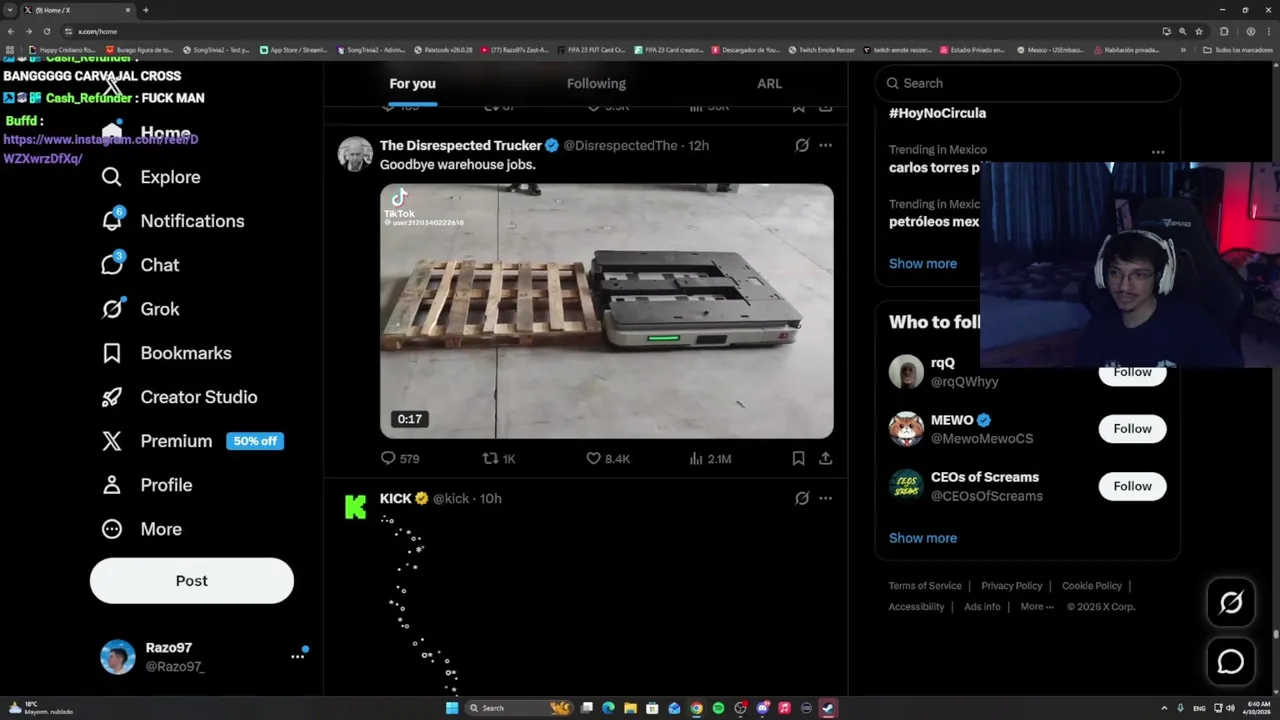
Task: Repost the warehouse jobs post
Action: [499, 458]
